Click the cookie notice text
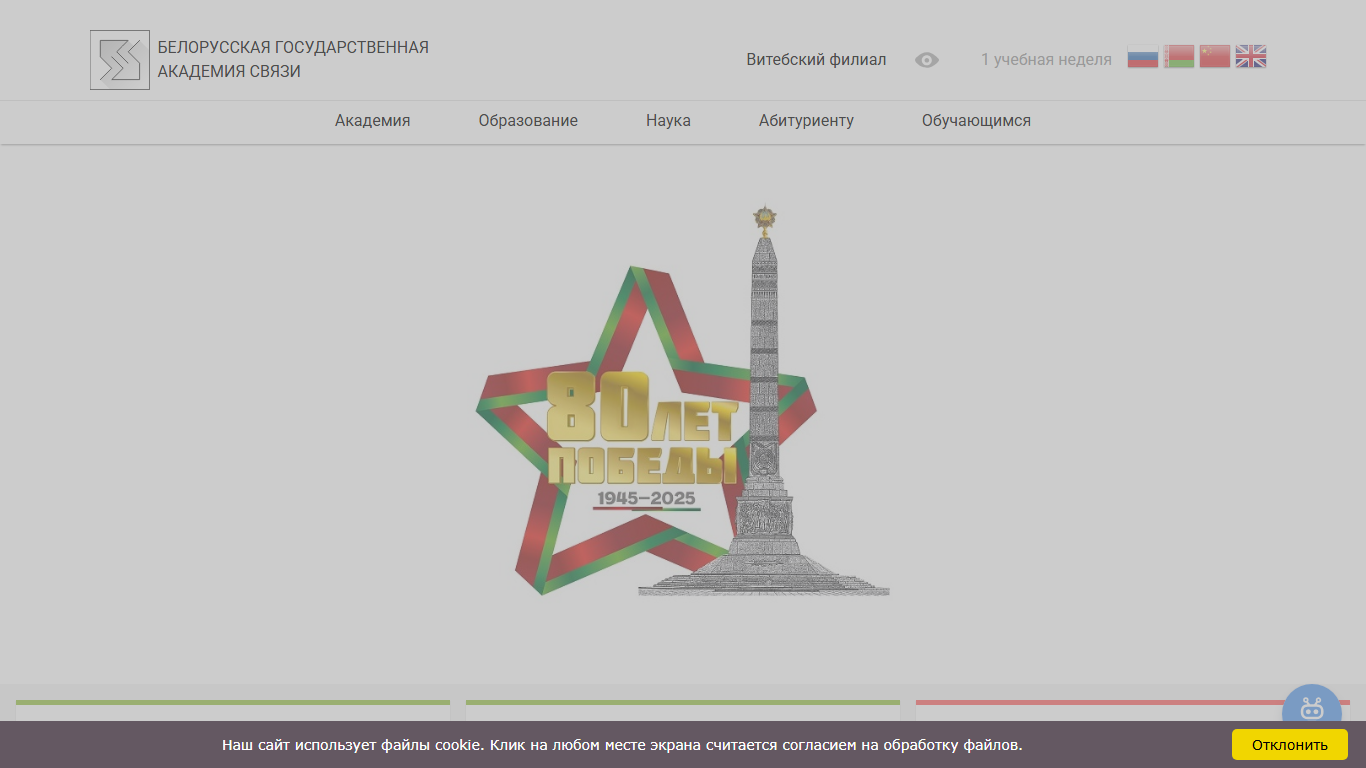The height and width of the screenshot is (768, 1366). (622, 745)
